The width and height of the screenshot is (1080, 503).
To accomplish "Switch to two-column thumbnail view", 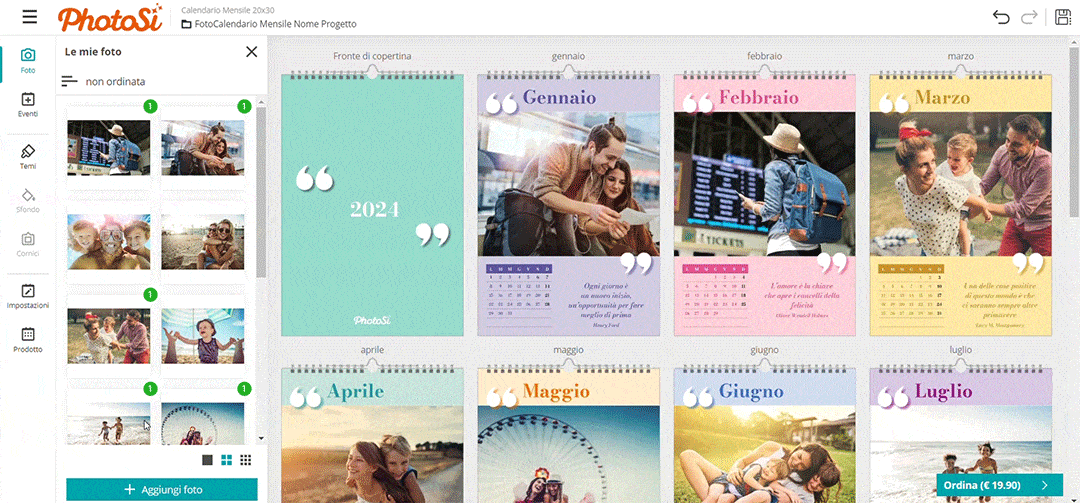I will coord(226,460).
